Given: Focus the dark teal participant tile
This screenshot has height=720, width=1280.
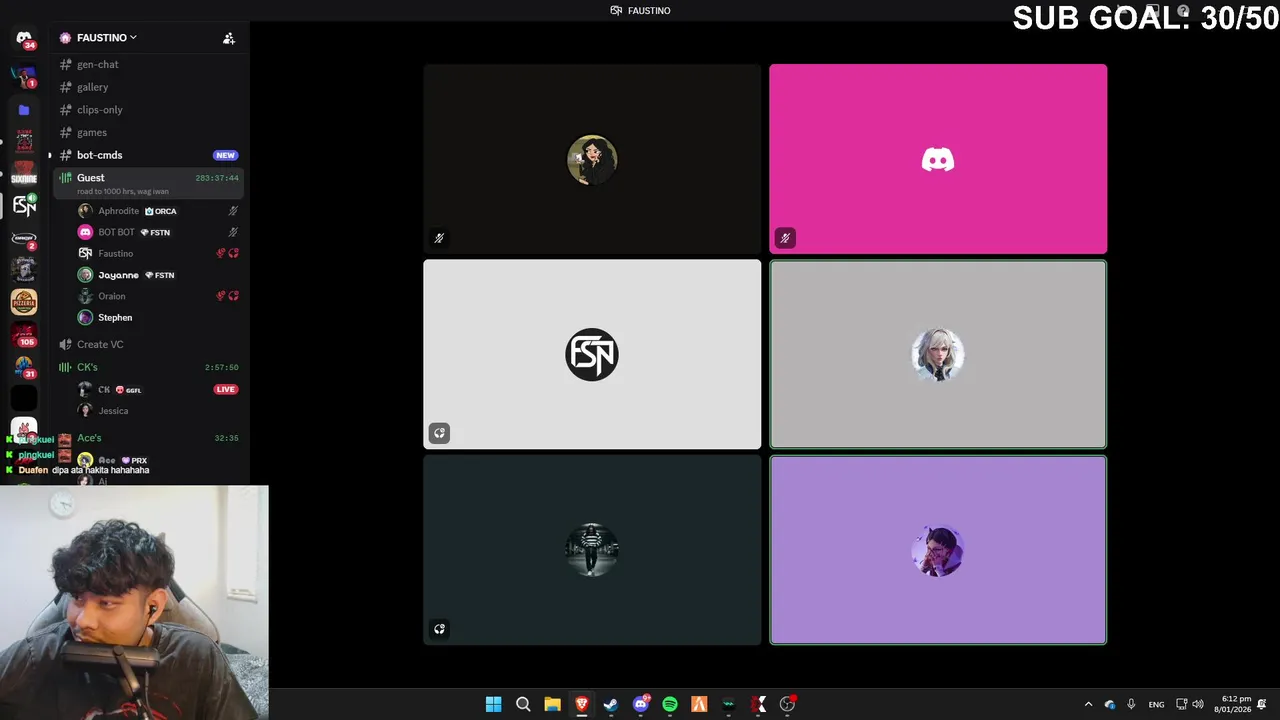Looking at the screenshot, I should coord(592,550).
